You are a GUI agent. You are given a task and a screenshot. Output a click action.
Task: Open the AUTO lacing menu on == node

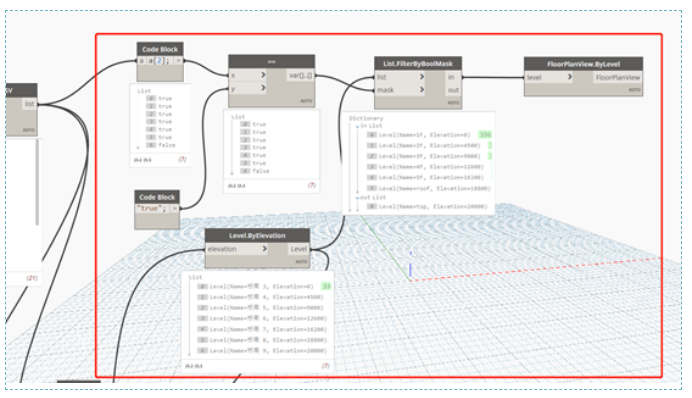pos(306,101)
